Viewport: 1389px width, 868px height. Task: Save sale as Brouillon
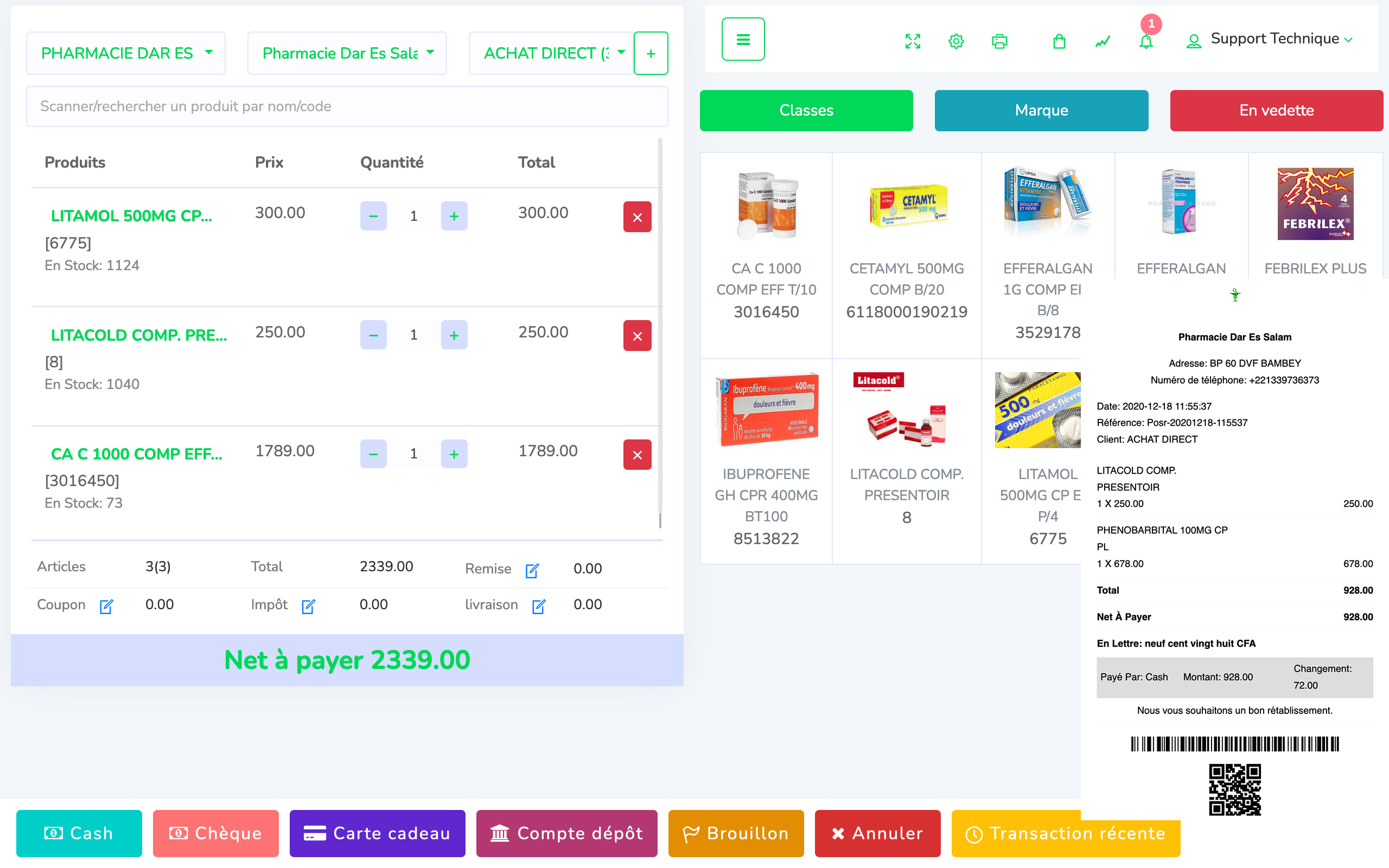736,833
